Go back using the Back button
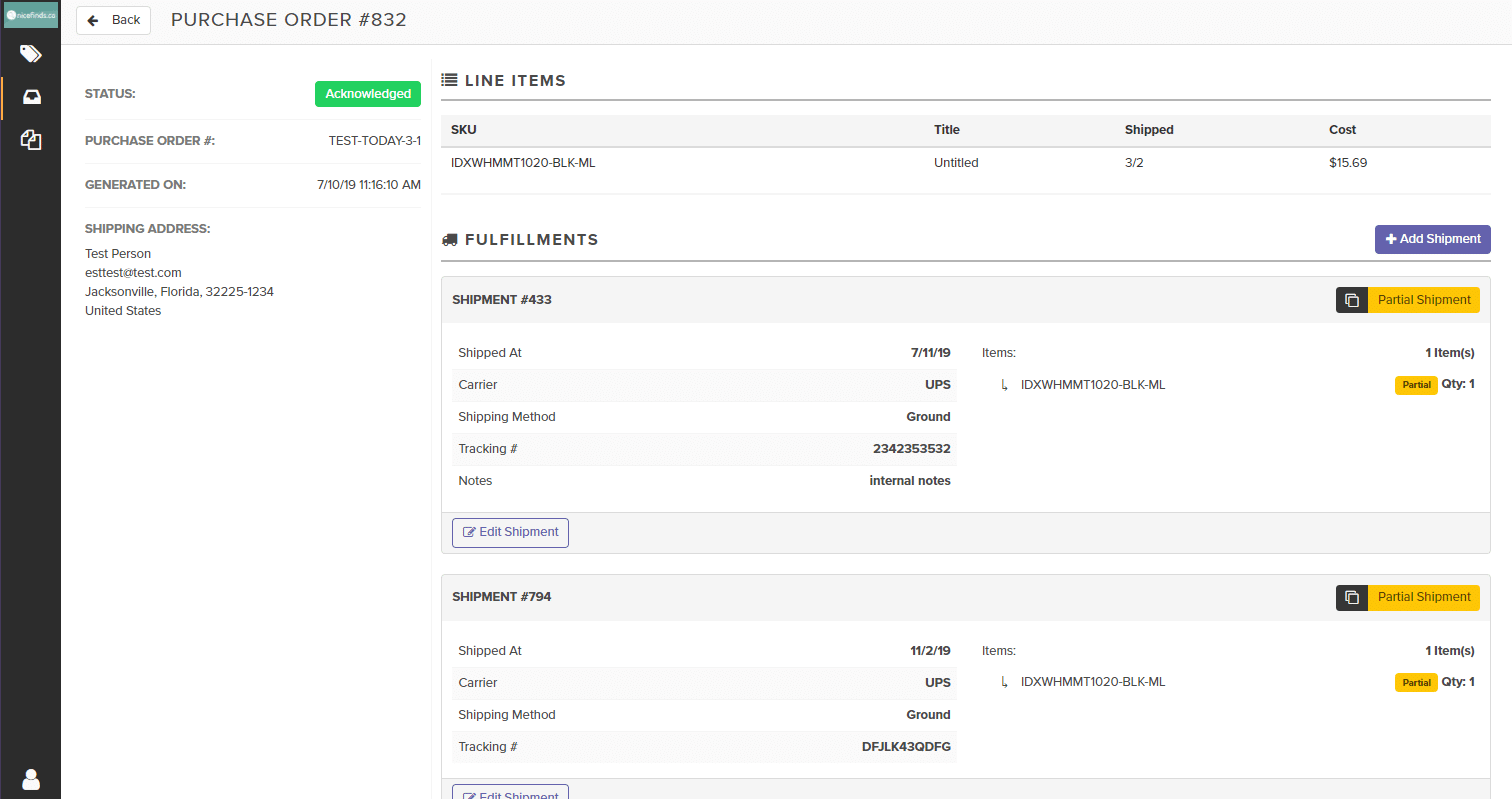Image resolution: width=1512 pixels, height=799 pixels. [113, 20]
